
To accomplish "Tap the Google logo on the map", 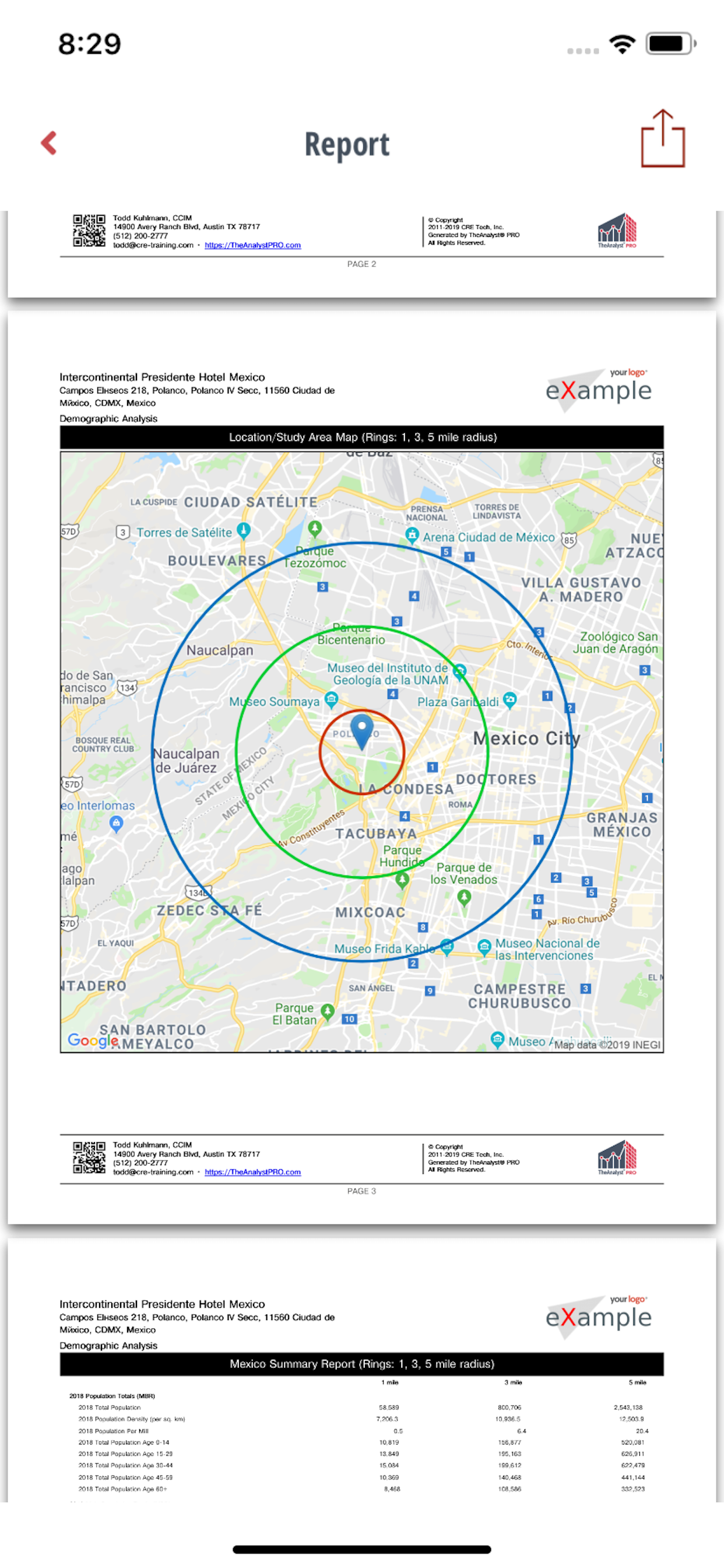I will [x=93, y=1040].
